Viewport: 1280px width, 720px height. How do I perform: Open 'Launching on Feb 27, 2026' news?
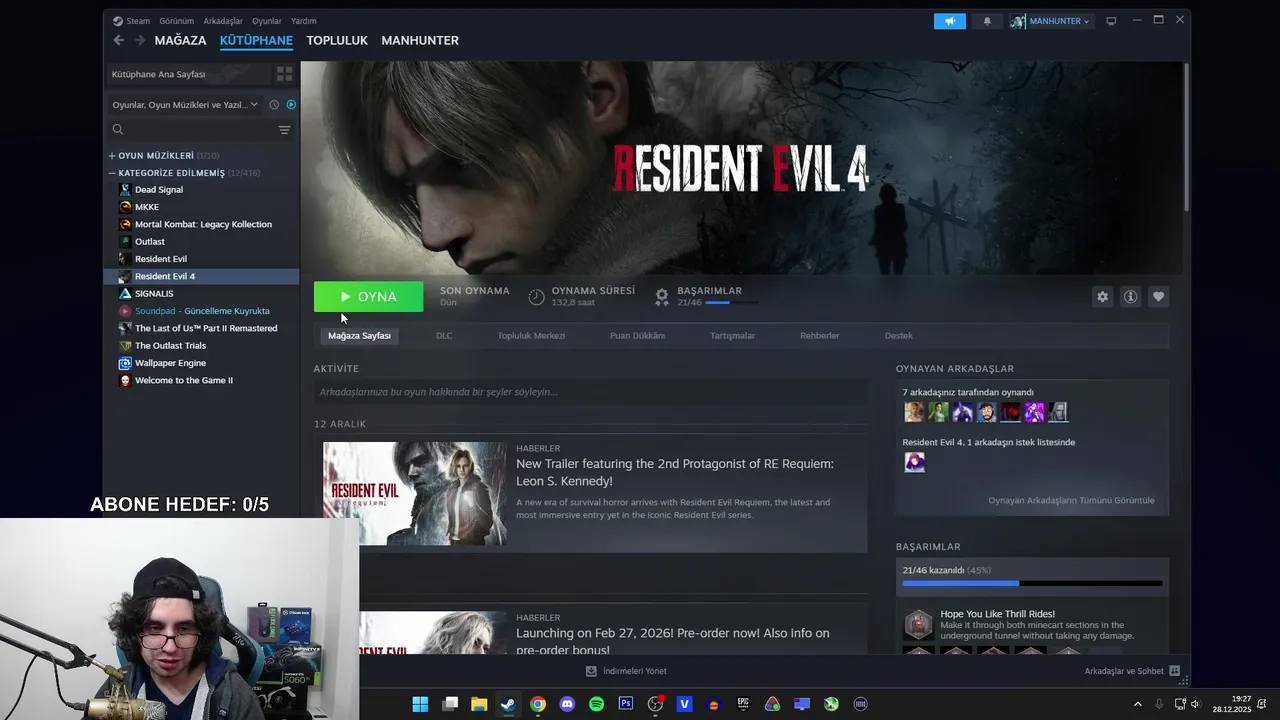[672, 641]
